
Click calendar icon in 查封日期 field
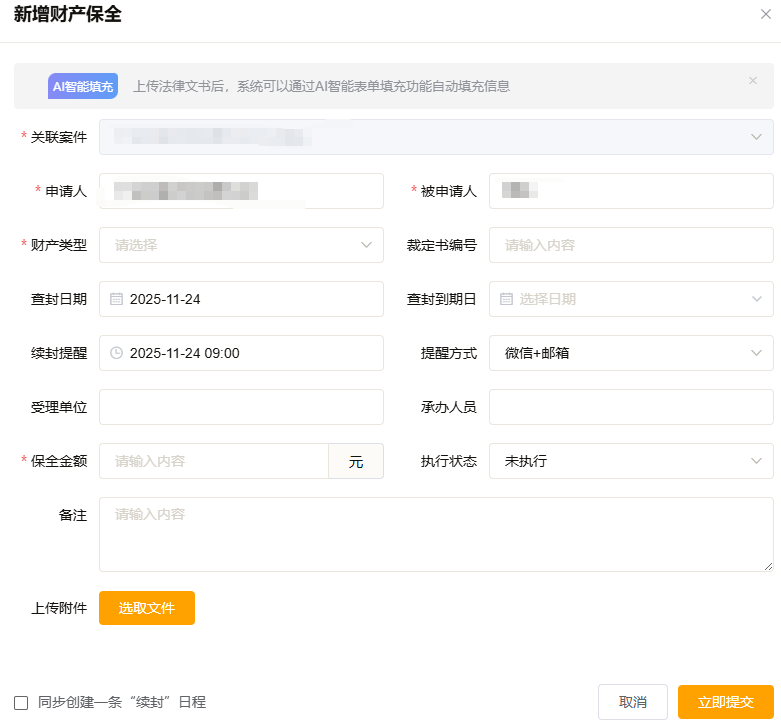pyautogui.click(x=116, y=299)
